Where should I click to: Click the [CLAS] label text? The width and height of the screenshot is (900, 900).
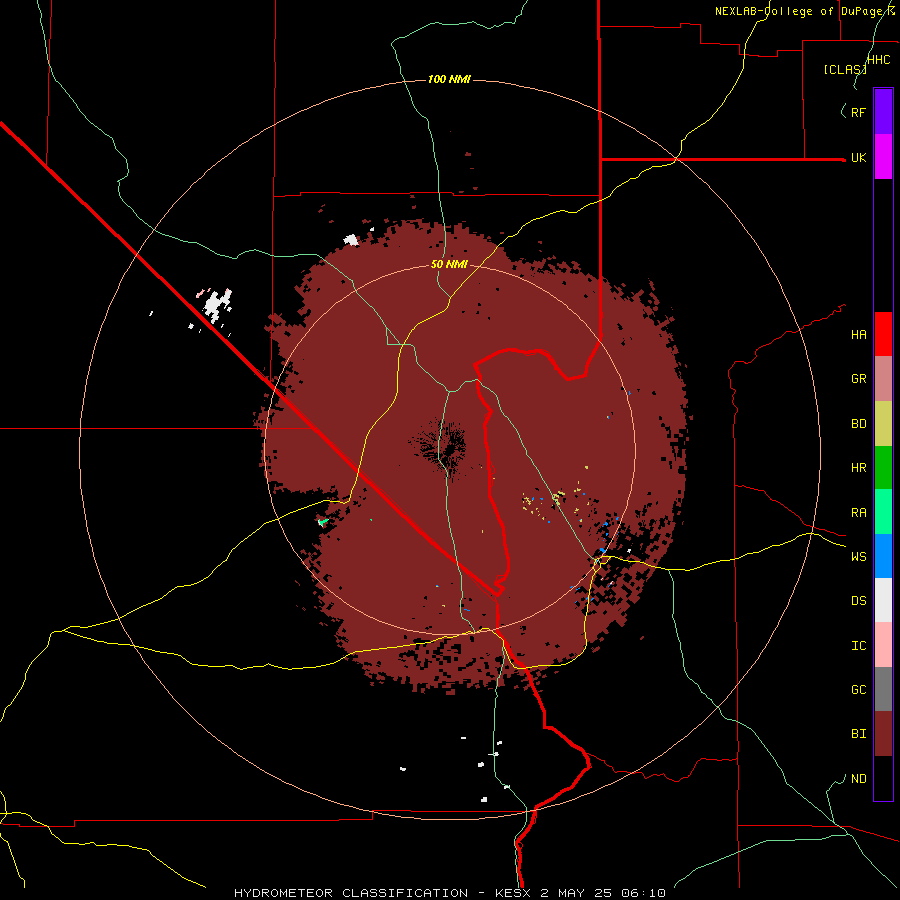coord(845,69)
